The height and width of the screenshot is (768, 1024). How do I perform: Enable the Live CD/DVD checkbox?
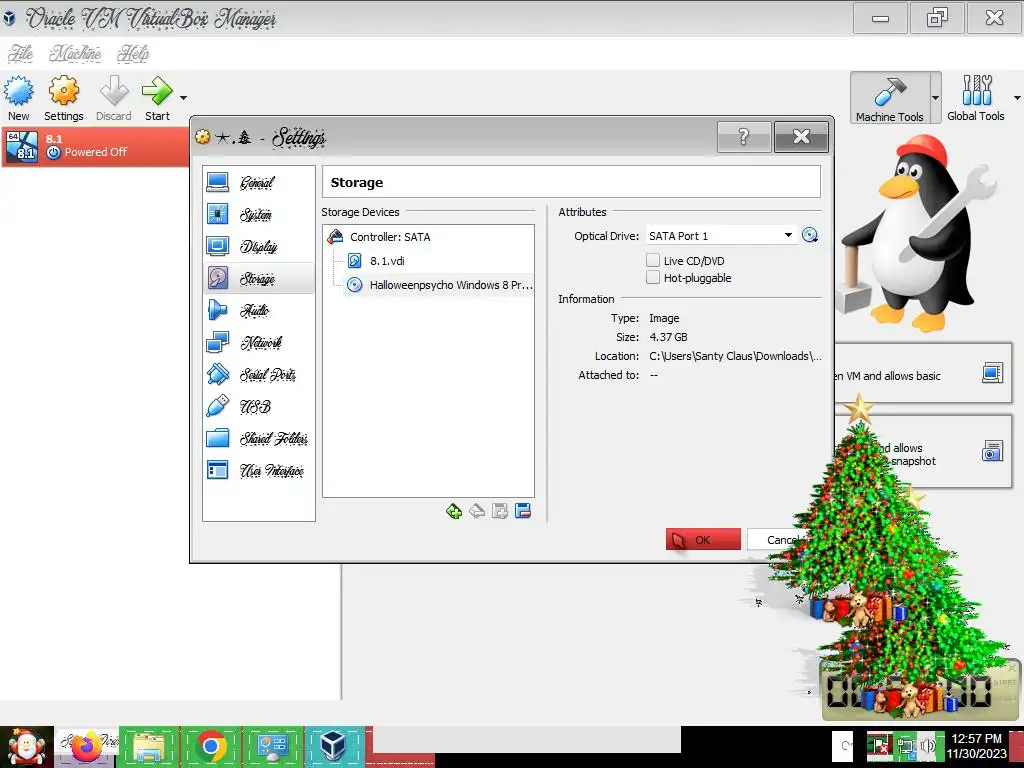652,260
